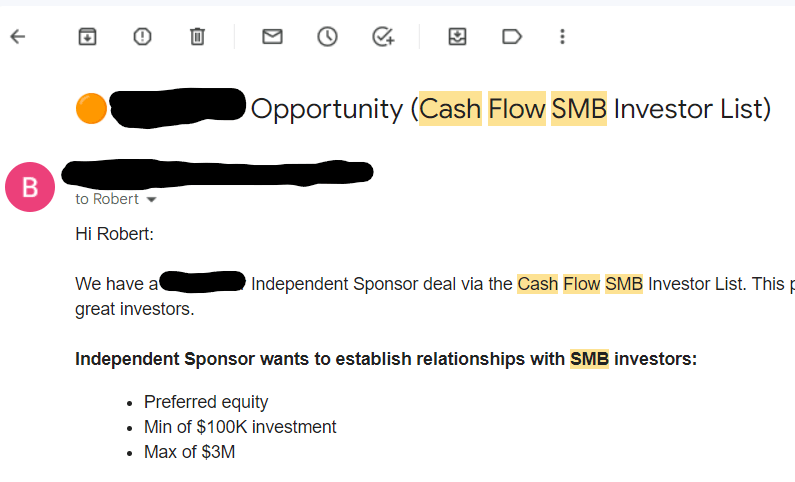Snooze this email with clock icon
The height and width of the screenshot is (482, 795).
tap(328, 36)
